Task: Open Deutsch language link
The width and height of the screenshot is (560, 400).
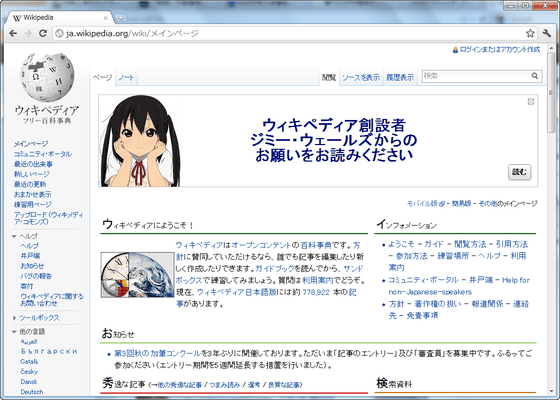Action: click(32, 392)
